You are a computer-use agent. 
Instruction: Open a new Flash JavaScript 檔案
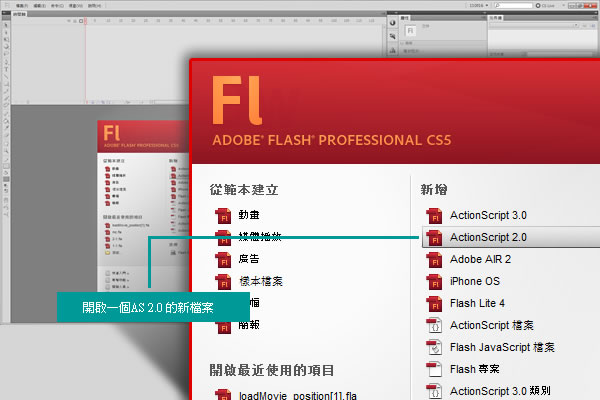502,348
